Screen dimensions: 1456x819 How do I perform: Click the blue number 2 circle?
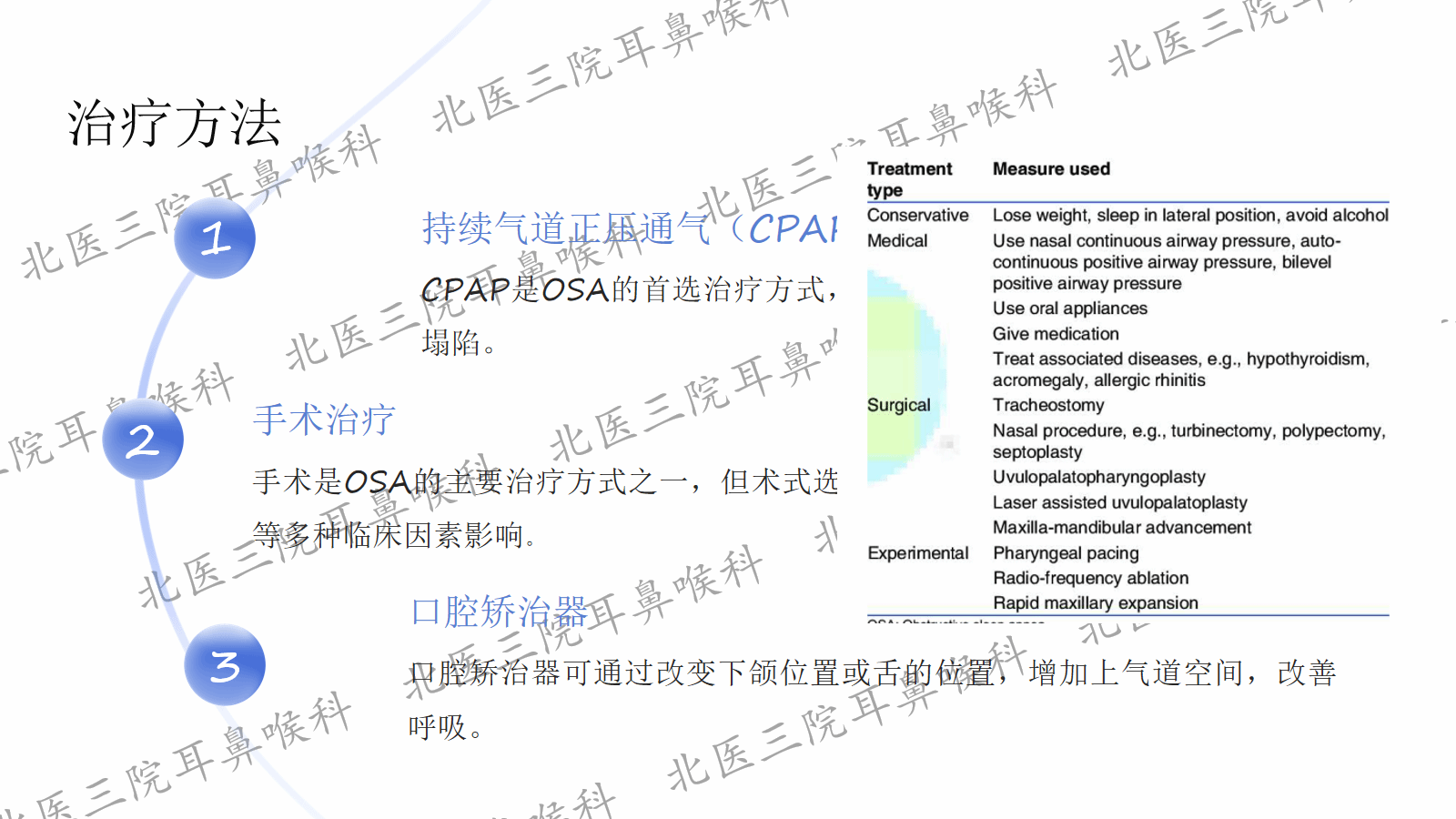(143, 440)
